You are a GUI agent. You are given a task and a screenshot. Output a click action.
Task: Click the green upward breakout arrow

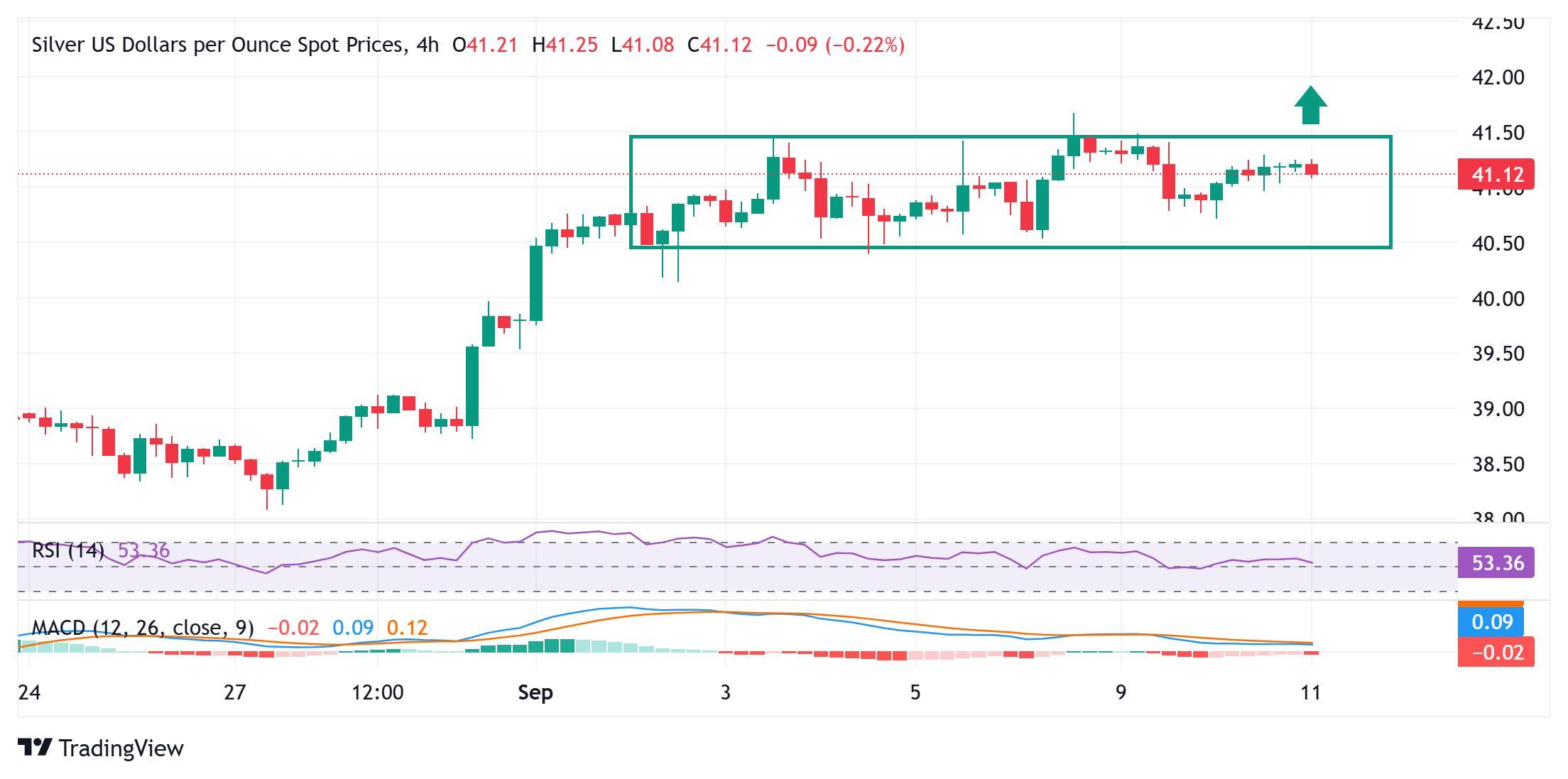1310,105
